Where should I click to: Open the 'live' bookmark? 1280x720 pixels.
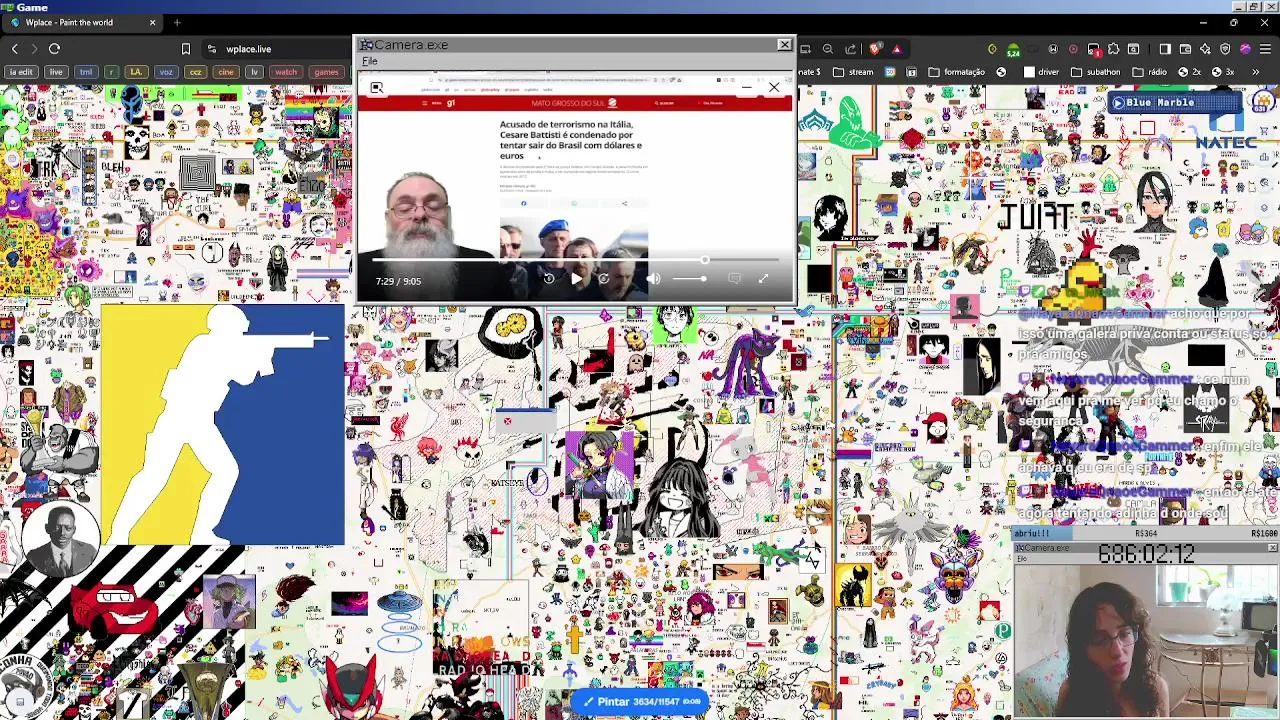55,72
